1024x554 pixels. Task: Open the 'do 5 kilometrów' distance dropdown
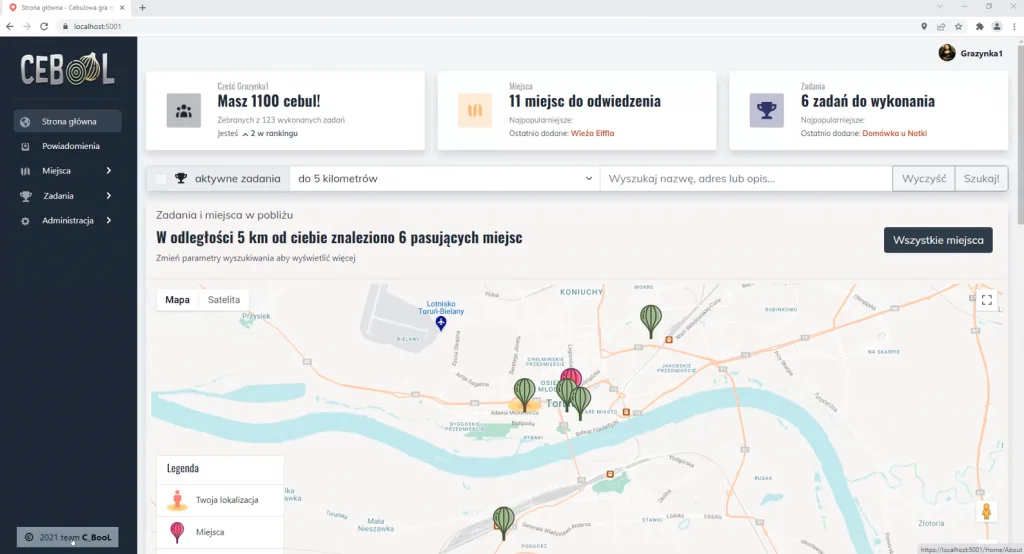(x=445, y=178)
